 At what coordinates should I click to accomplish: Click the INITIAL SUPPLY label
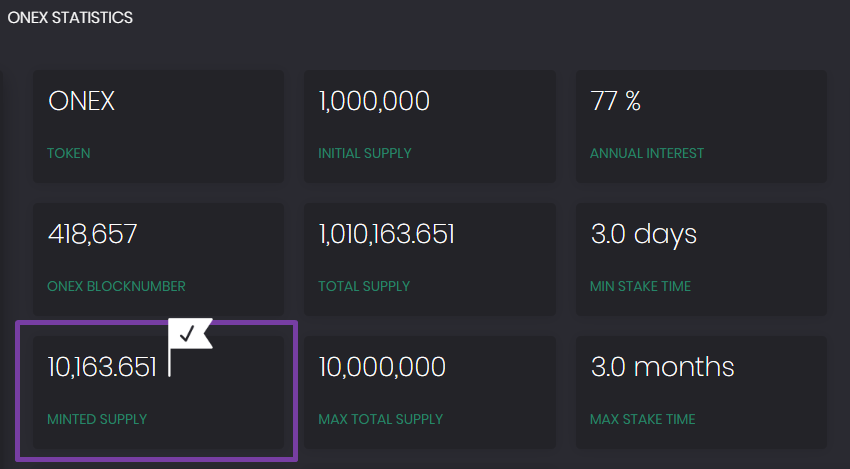(365, 153)
